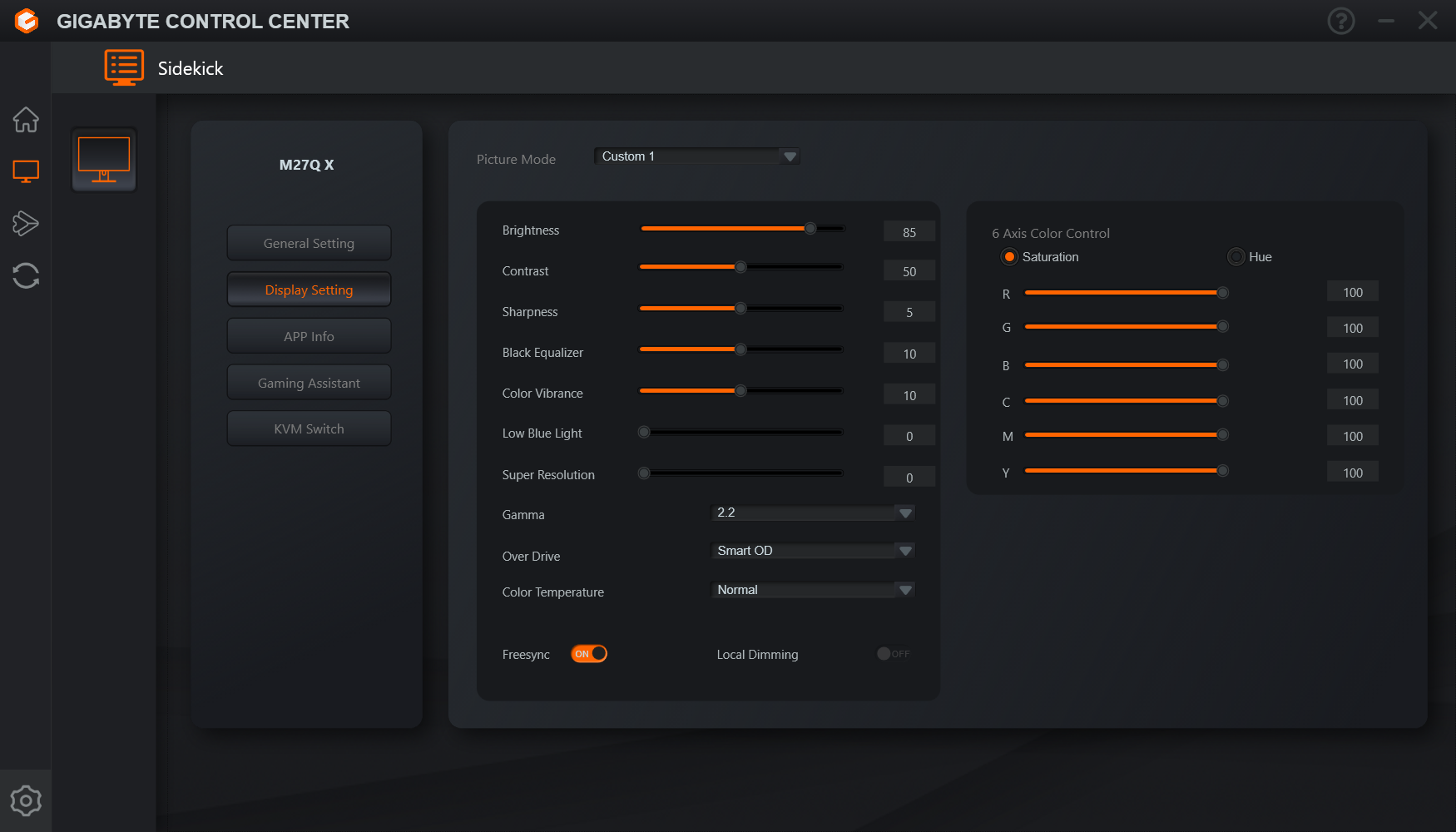1456x832 pixels.
Task: Expand the Gamma dropdown
Action: (x=813, y=513)
